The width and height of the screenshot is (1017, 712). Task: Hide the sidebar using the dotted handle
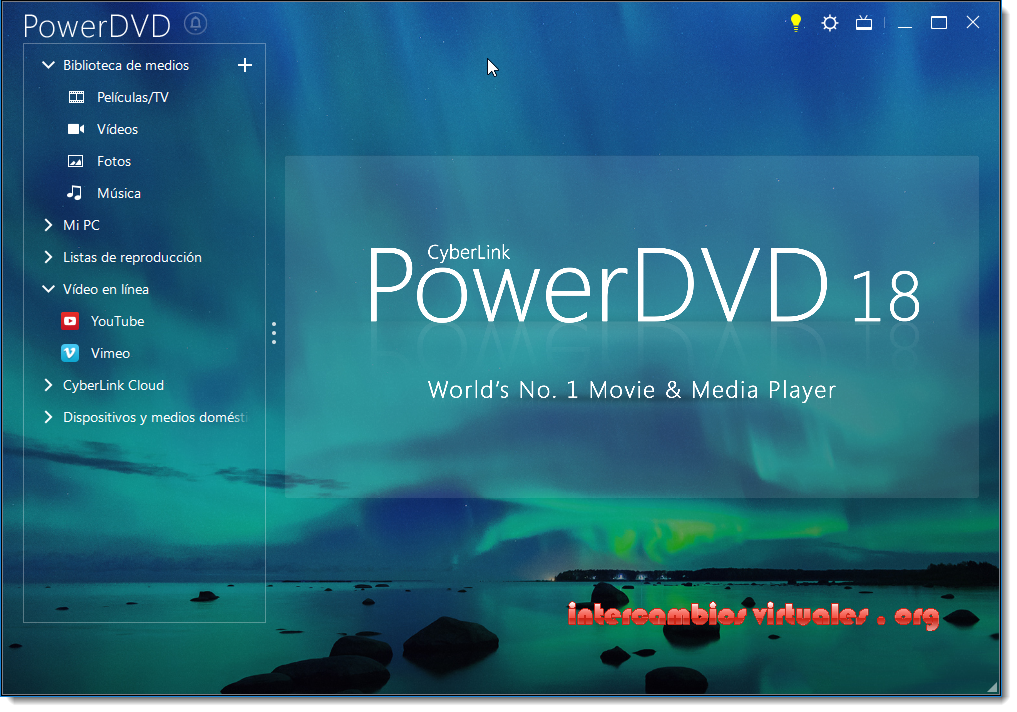[273, 333]
